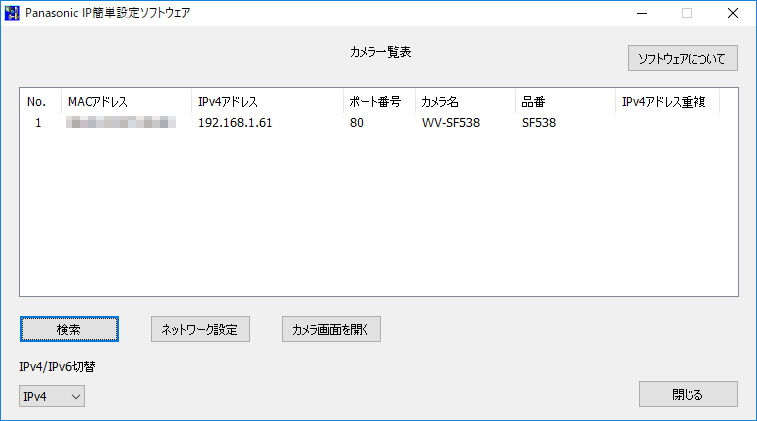757x421 pixels.
Task: Close the window with X button
Action: coord(733,13)
